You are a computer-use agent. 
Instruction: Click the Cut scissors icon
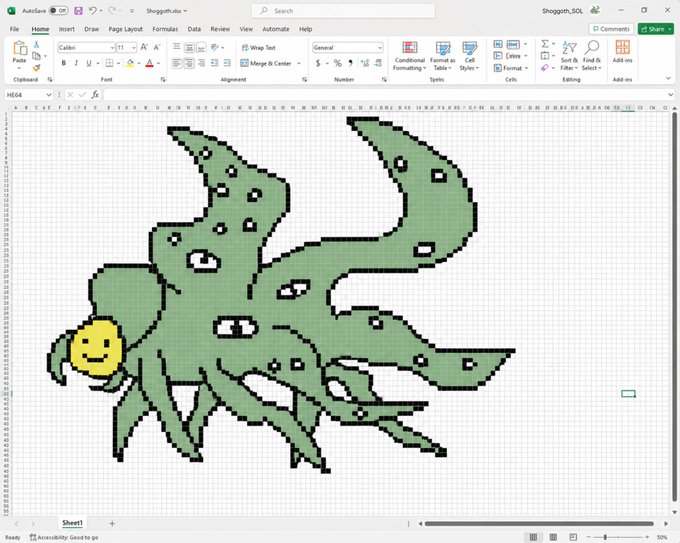36,45
